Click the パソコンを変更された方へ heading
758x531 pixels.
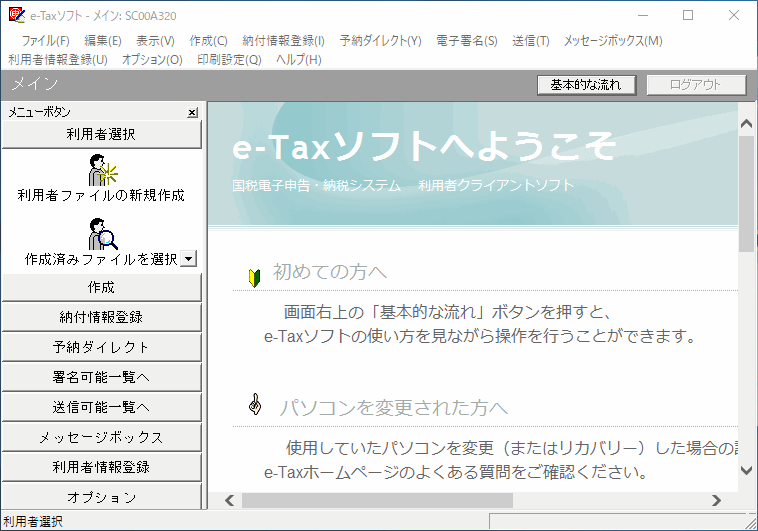[x=394, y=408]
